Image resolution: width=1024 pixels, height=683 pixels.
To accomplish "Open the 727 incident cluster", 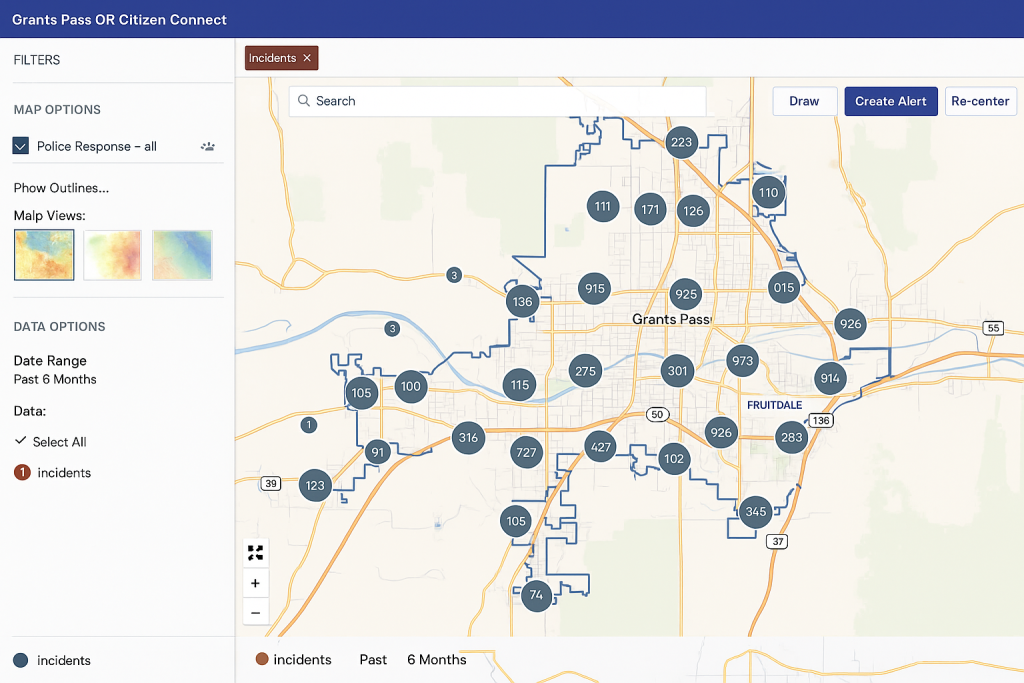I will (x=526, y=452).
